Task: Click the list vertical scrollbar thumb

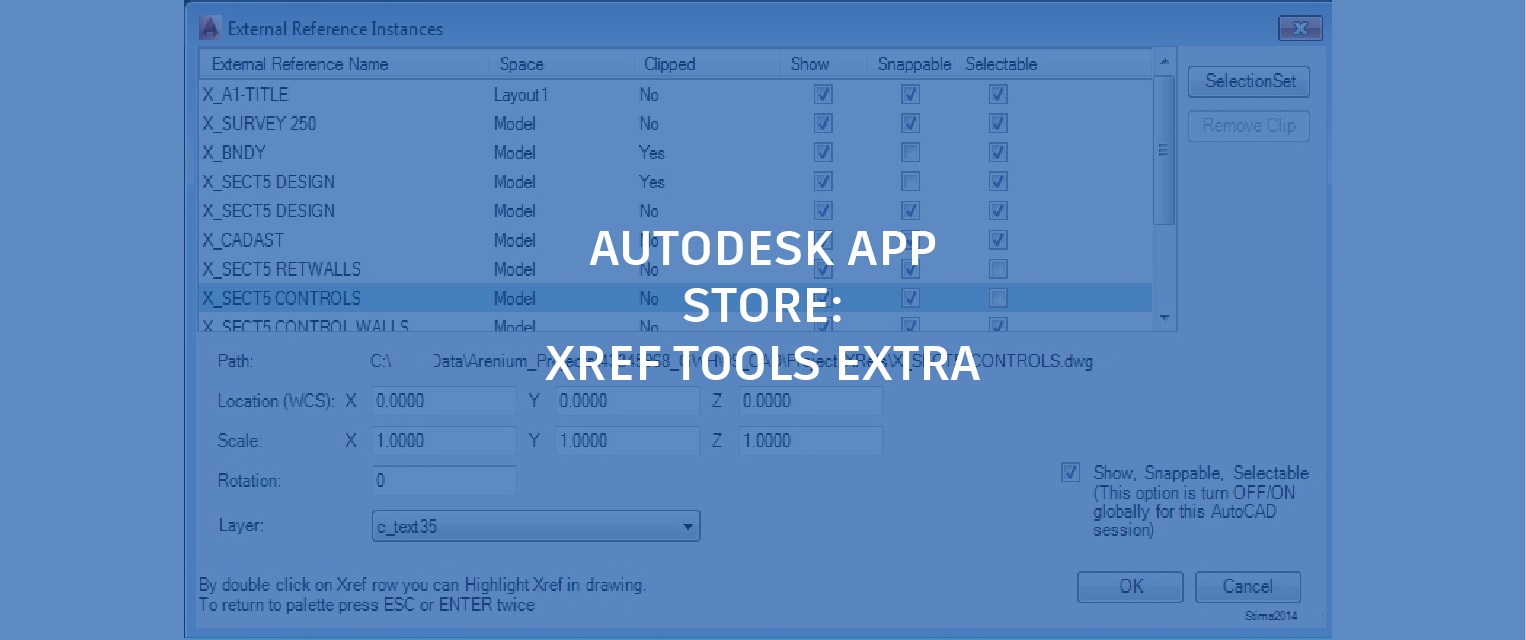Action: (x=1164, y=150)
